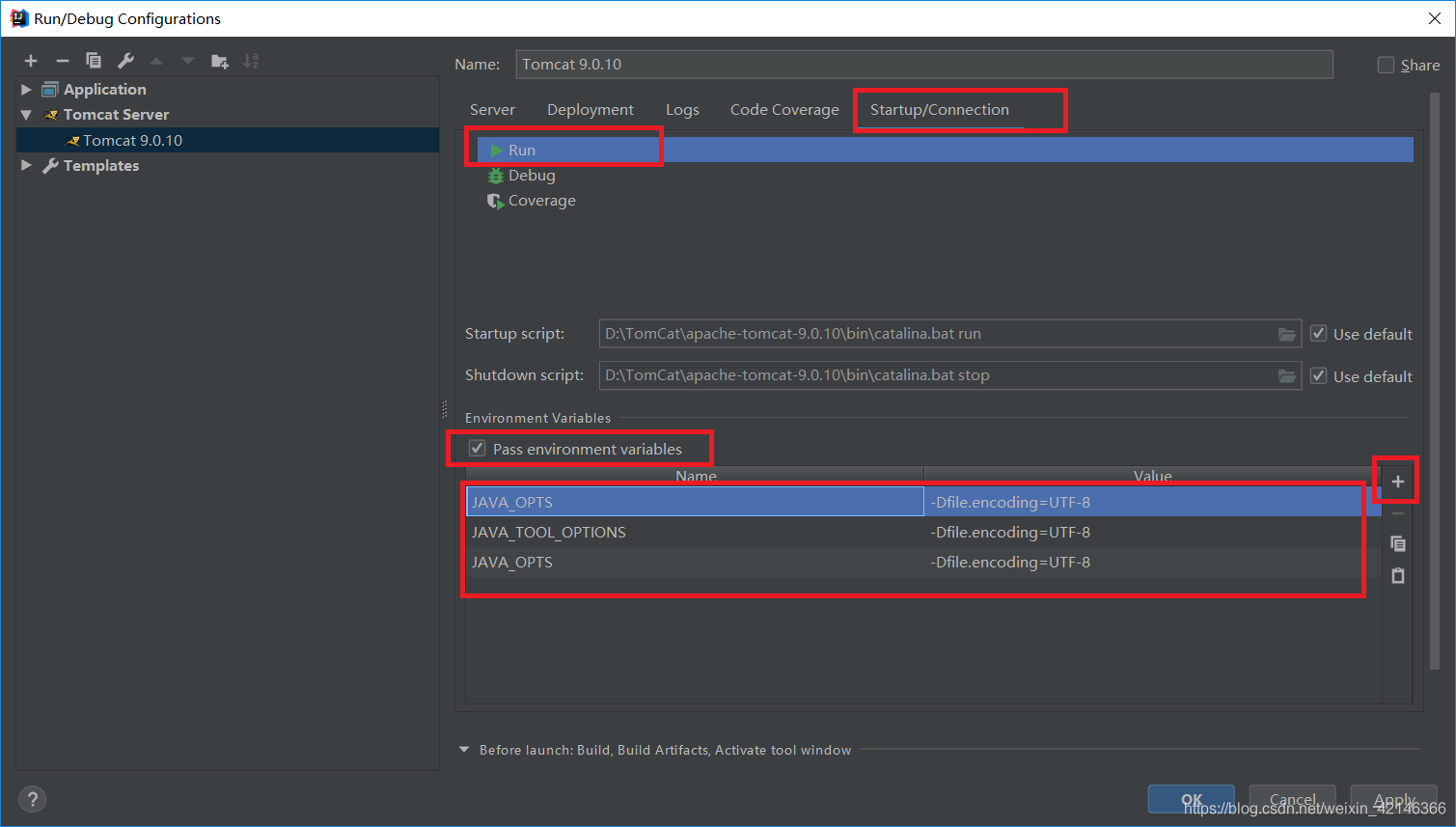This screenshot has width=1456, height=827.
Task: Move configuration up with the arrow
Action: pos(156,61)
